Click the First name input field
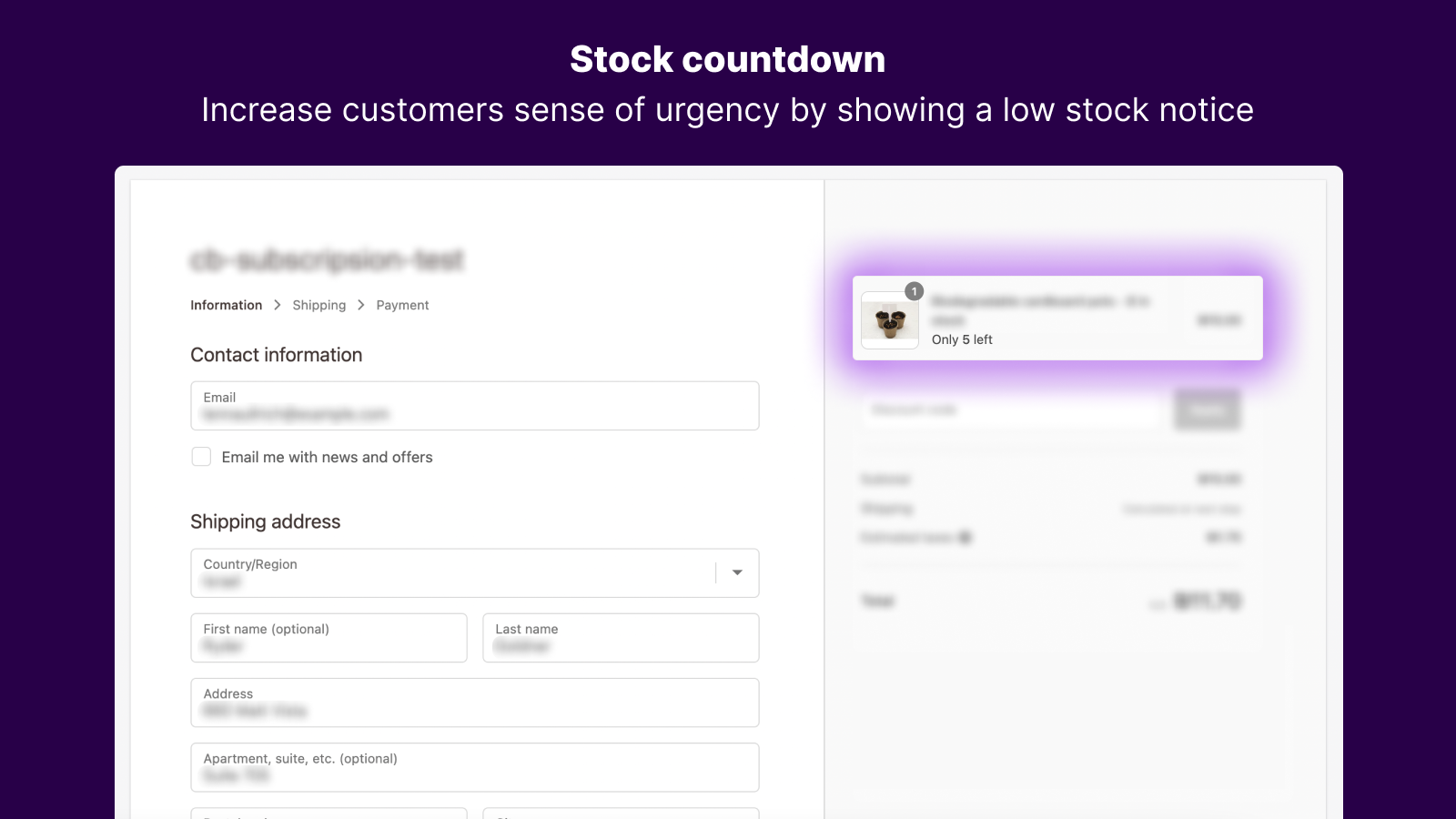This screenshot has width=1456, height=819. pyautogui.click(x=329, y=638)
